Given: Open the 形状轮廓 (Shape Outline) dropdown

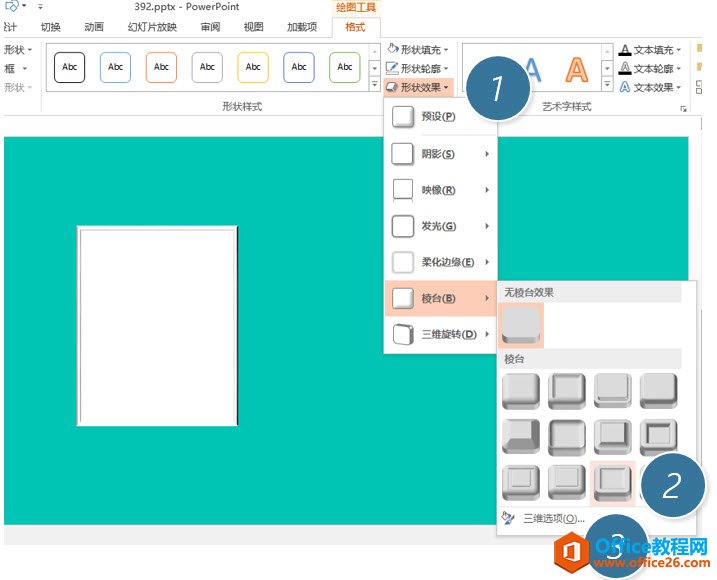Looking at the screenshot, I should click(x=419, y=68).
